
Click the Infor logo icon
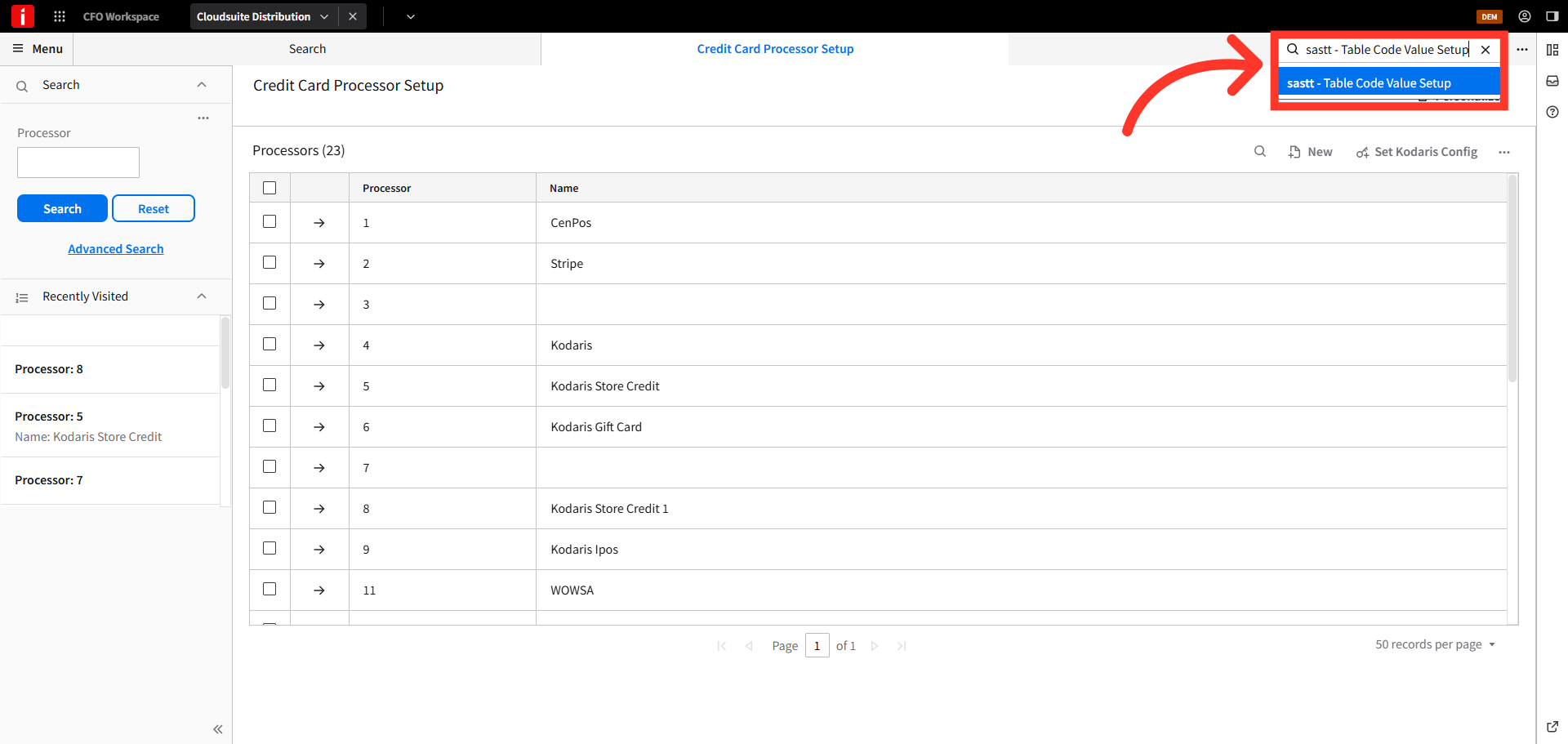point(22,16)
